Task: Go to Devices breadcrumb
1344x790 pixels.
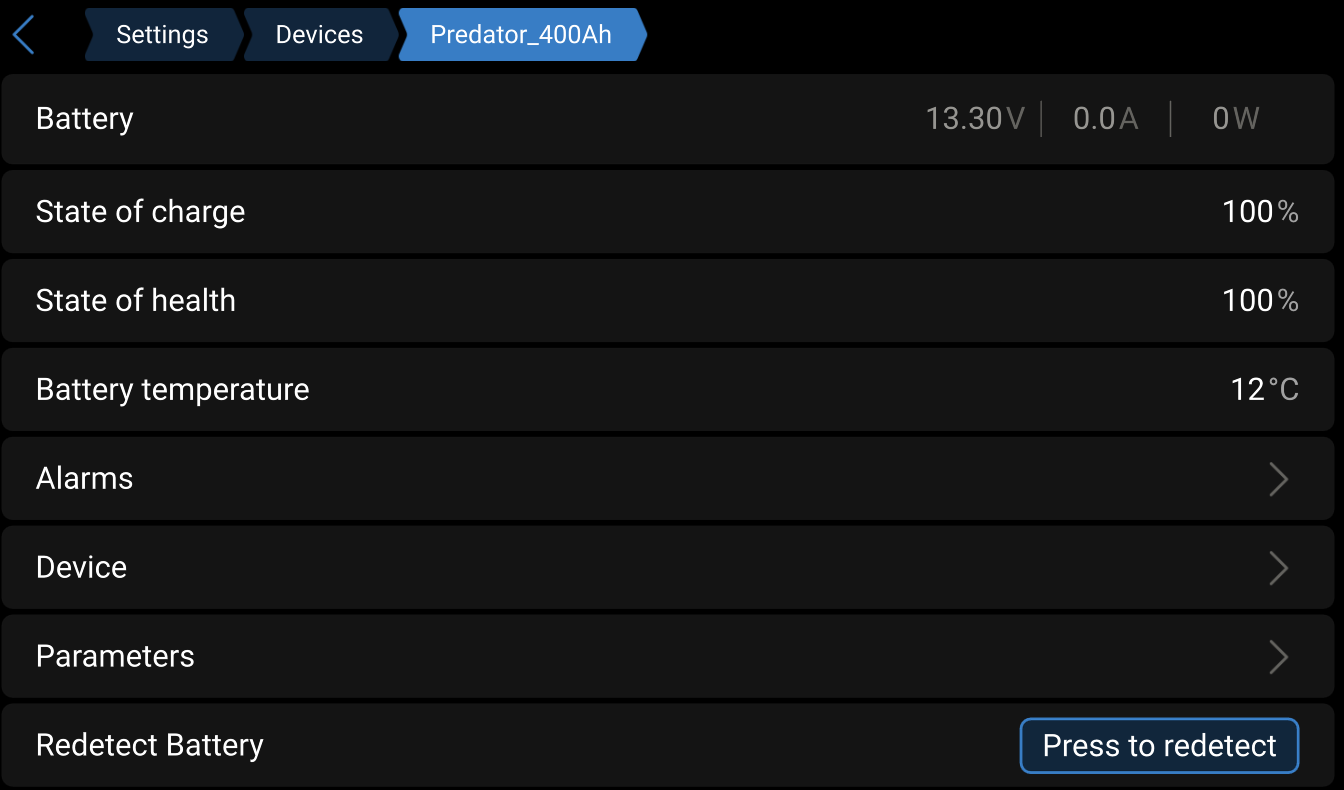Action: click(319, 35)
